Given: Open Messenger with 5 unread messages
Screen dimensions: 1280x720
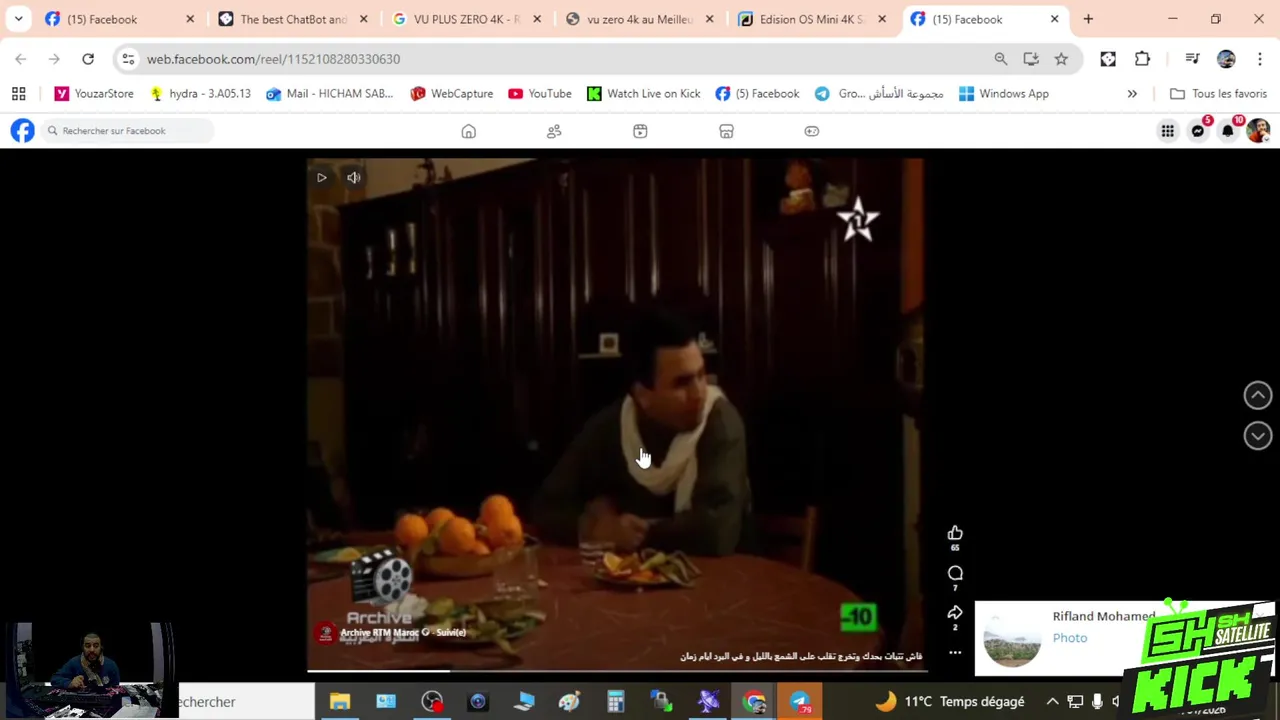Looking at the screenshot, I should (1198, 130).
